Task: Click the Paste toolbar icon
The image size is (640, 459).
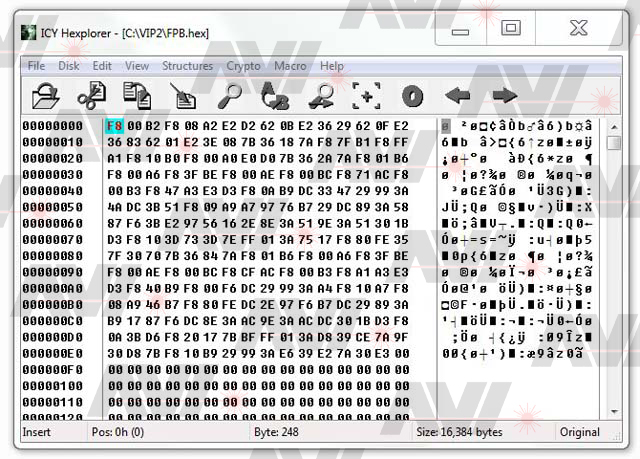Action: point(182,95)
